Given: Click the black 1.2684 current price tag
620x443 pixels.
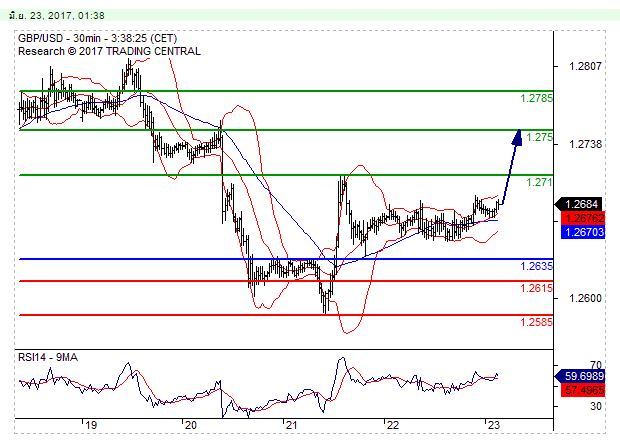Looking at the screenshot, I should [x=579, y=204].
